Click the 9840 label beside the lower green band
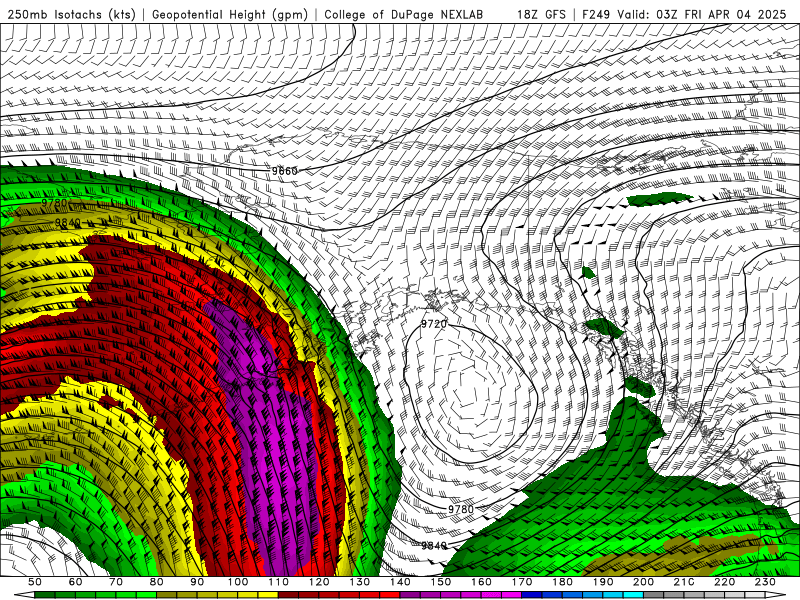Image resolution: width=800 pixels, height=600 pixels. coord(434,546)
